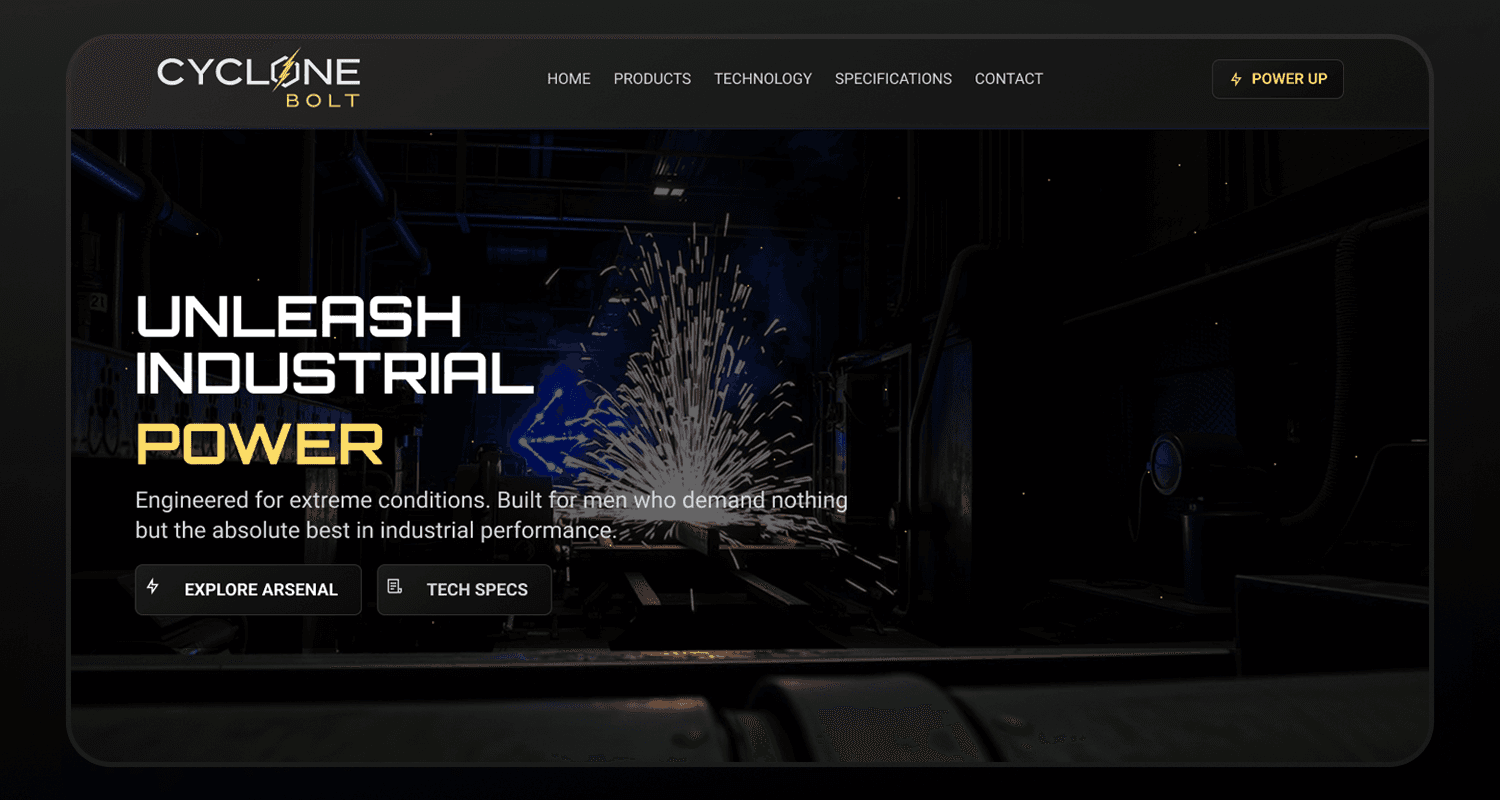
Task: Go to the CONTACT page
Action: coord(1008,78)
